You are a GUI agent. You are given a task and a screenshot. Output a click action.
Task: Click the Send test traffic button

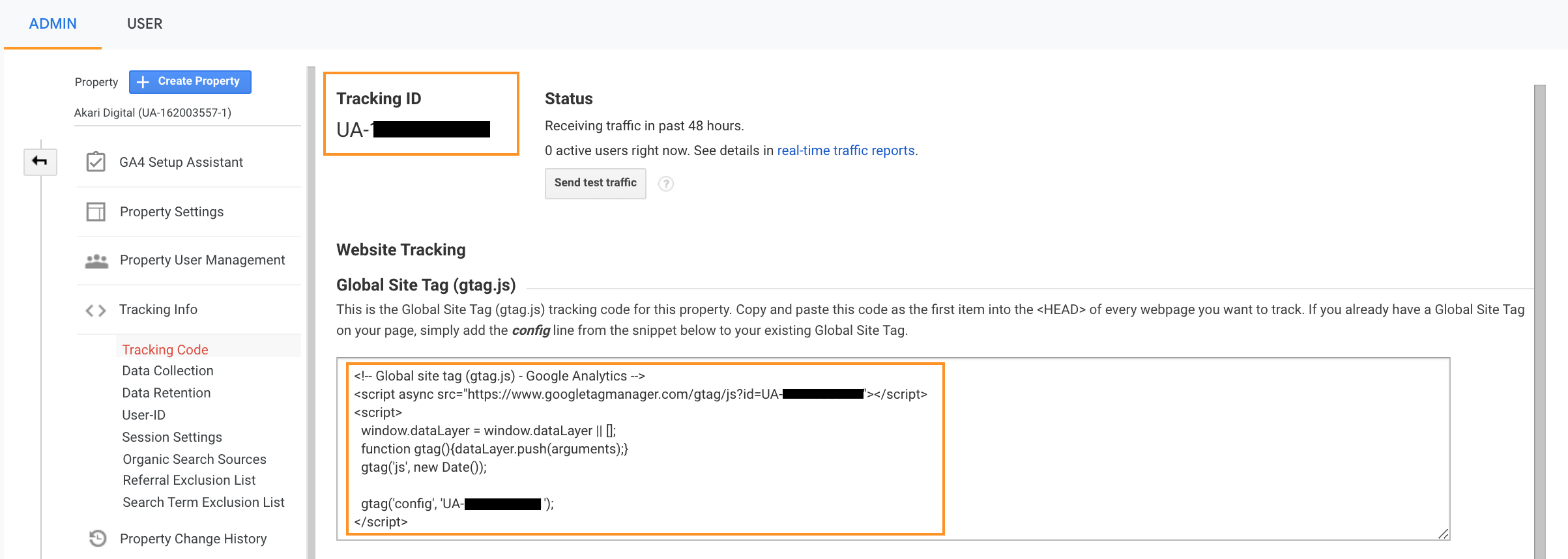(596, 183)
